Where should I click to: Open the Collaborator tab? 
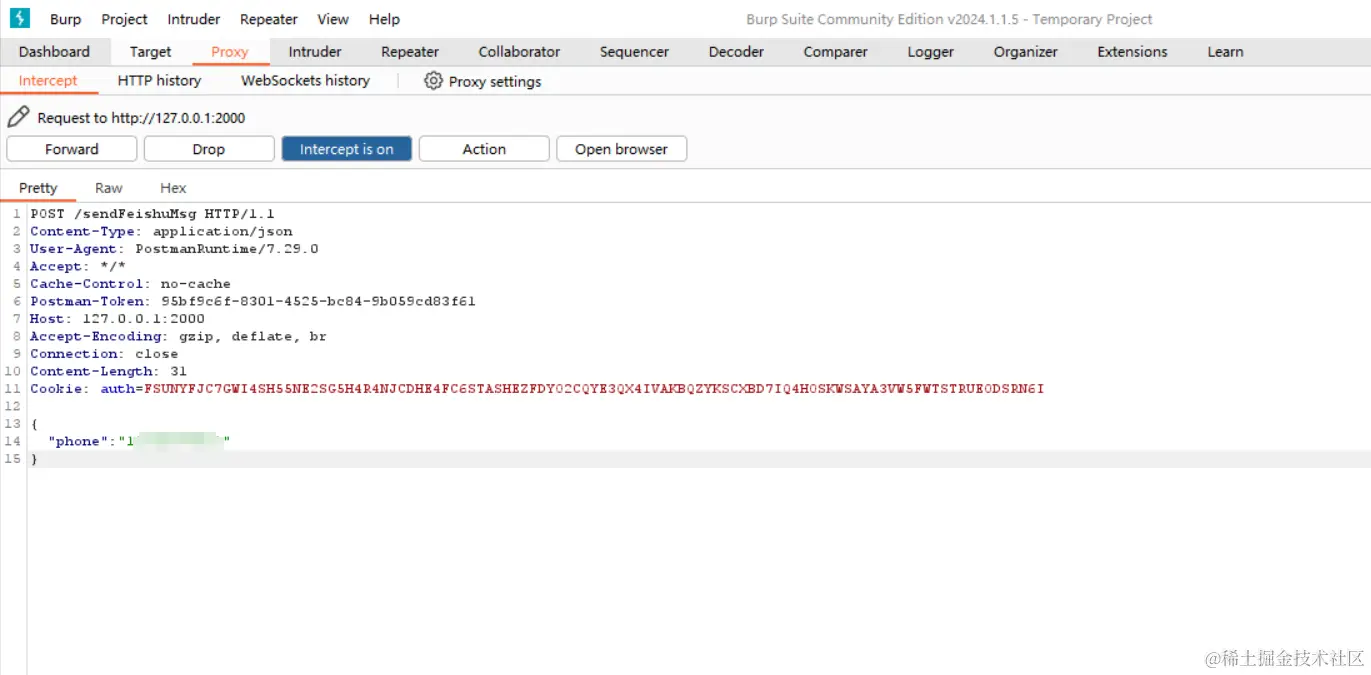click(x=519, y=52)
